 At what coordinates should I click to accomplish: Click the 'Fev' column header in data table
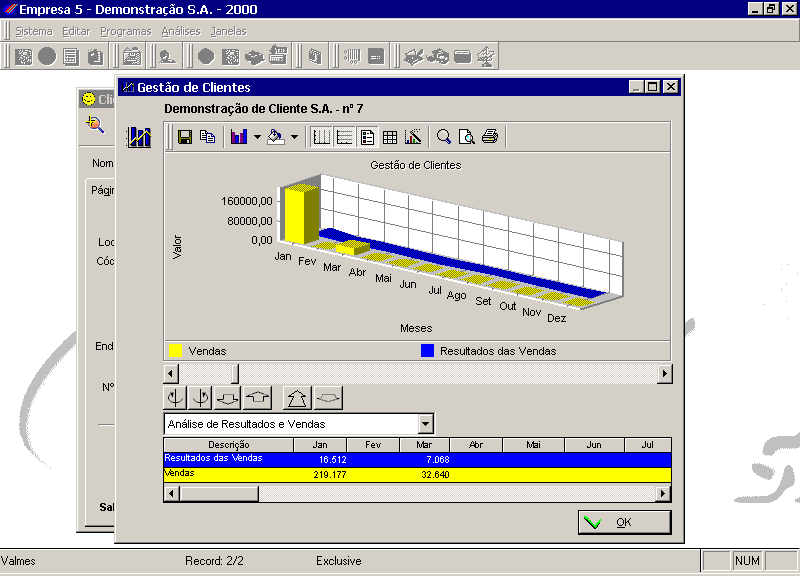tap(373, 445)
